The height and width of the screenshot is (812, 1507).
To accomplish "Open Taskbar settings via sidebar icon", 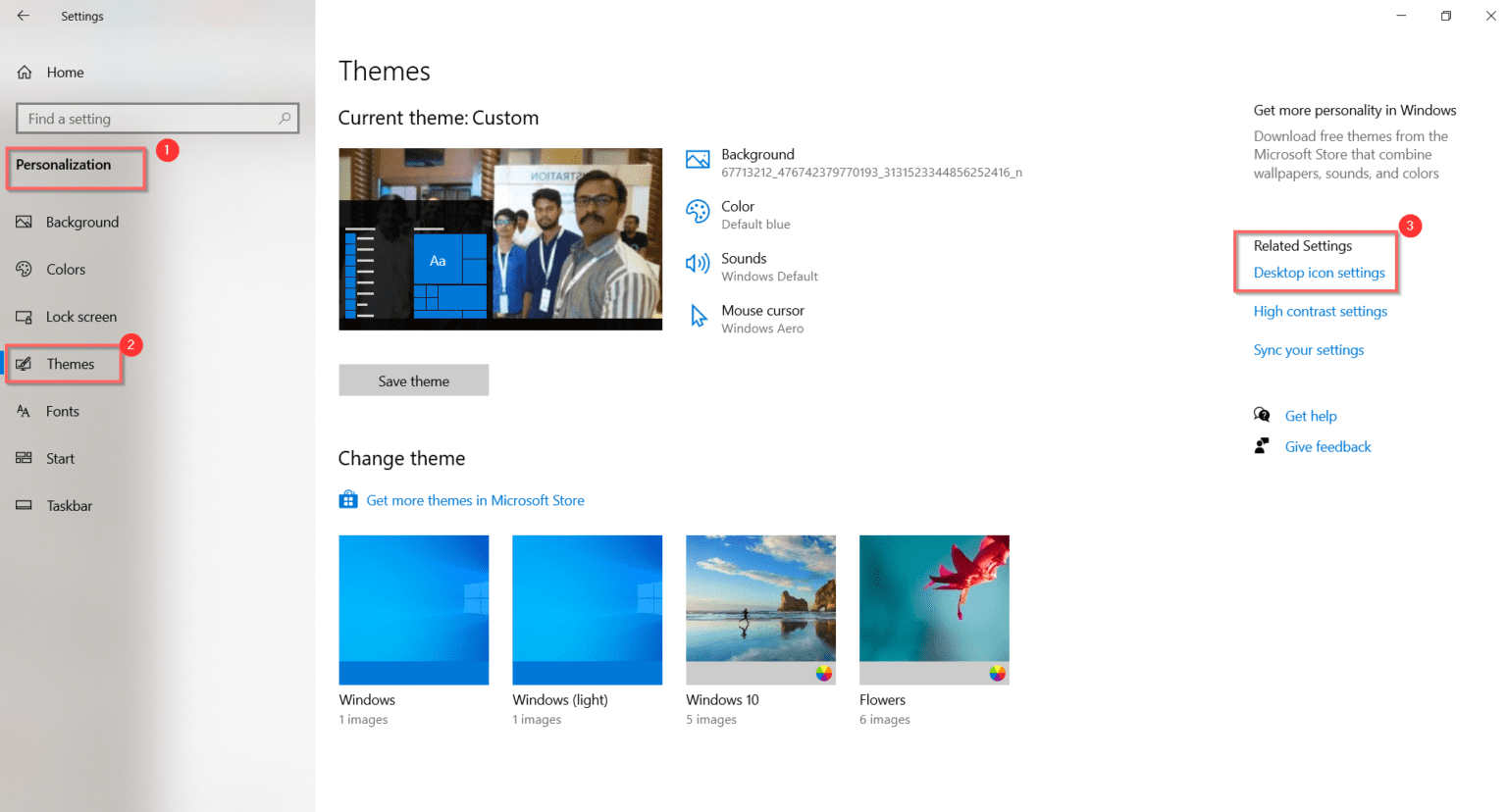I will point(24,505).
